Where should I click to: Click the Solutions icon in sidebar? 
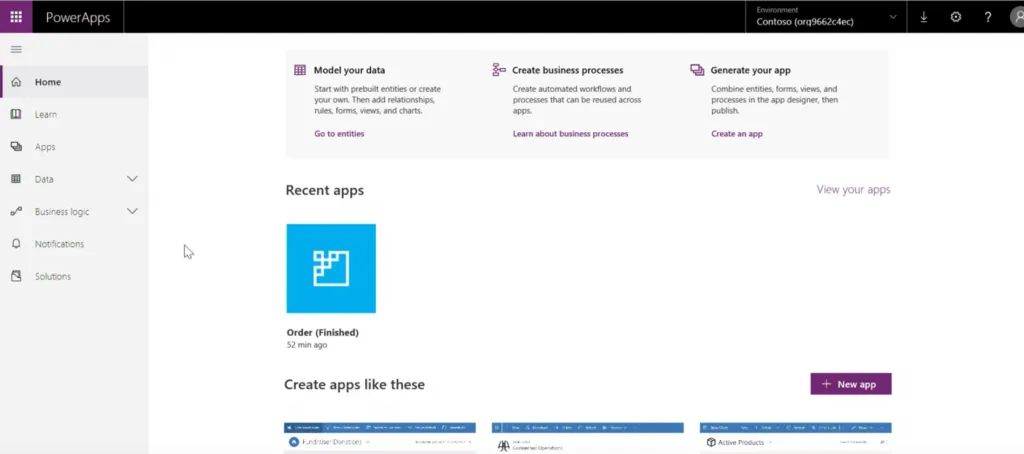(16, 276)
